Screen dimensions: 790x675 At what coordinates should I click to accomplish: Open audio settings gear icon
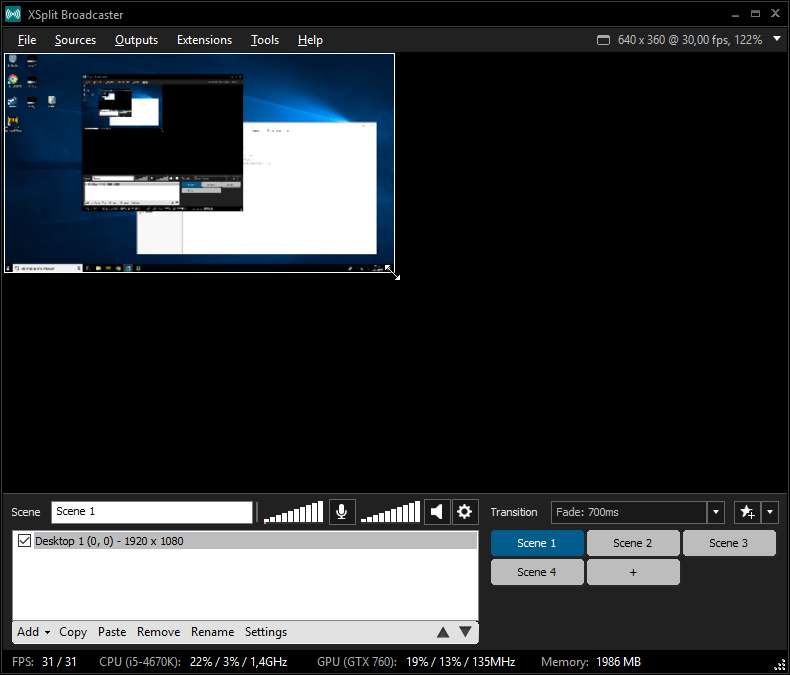click(464, 512)
